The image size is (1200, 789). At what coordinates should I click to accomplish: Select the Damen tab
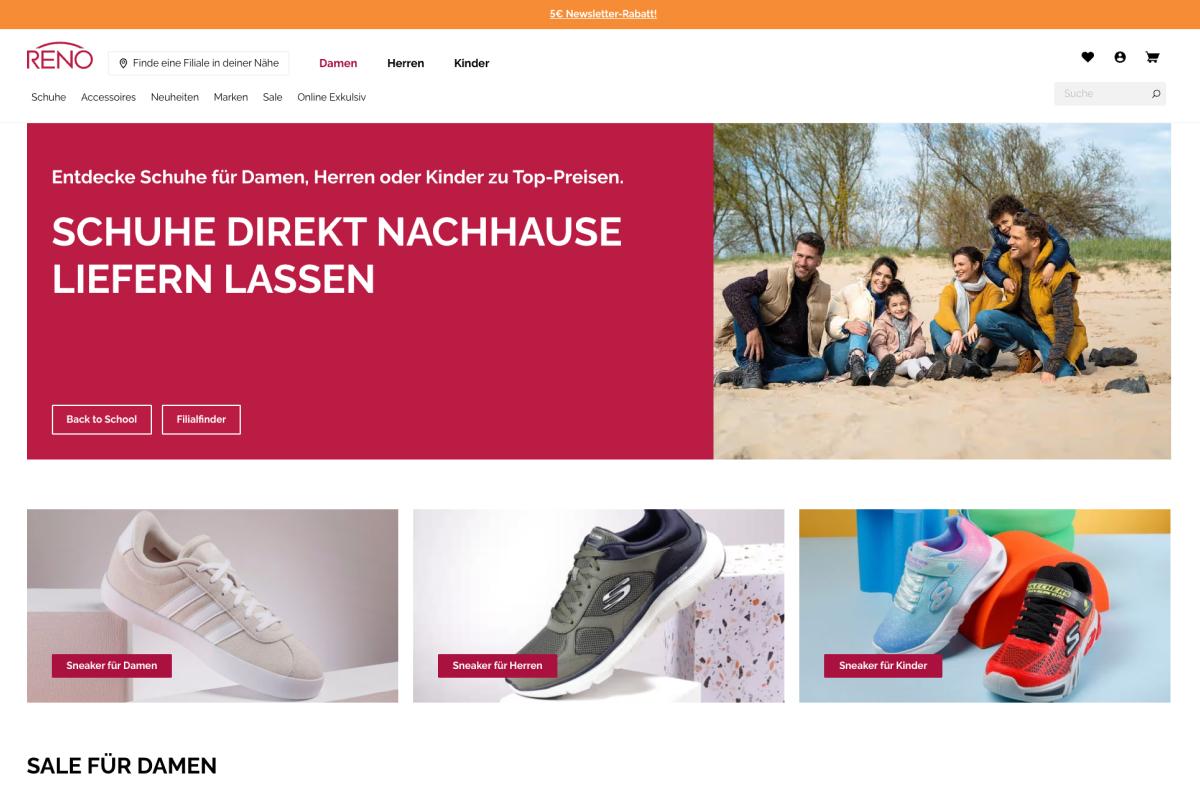coord(338,63)
